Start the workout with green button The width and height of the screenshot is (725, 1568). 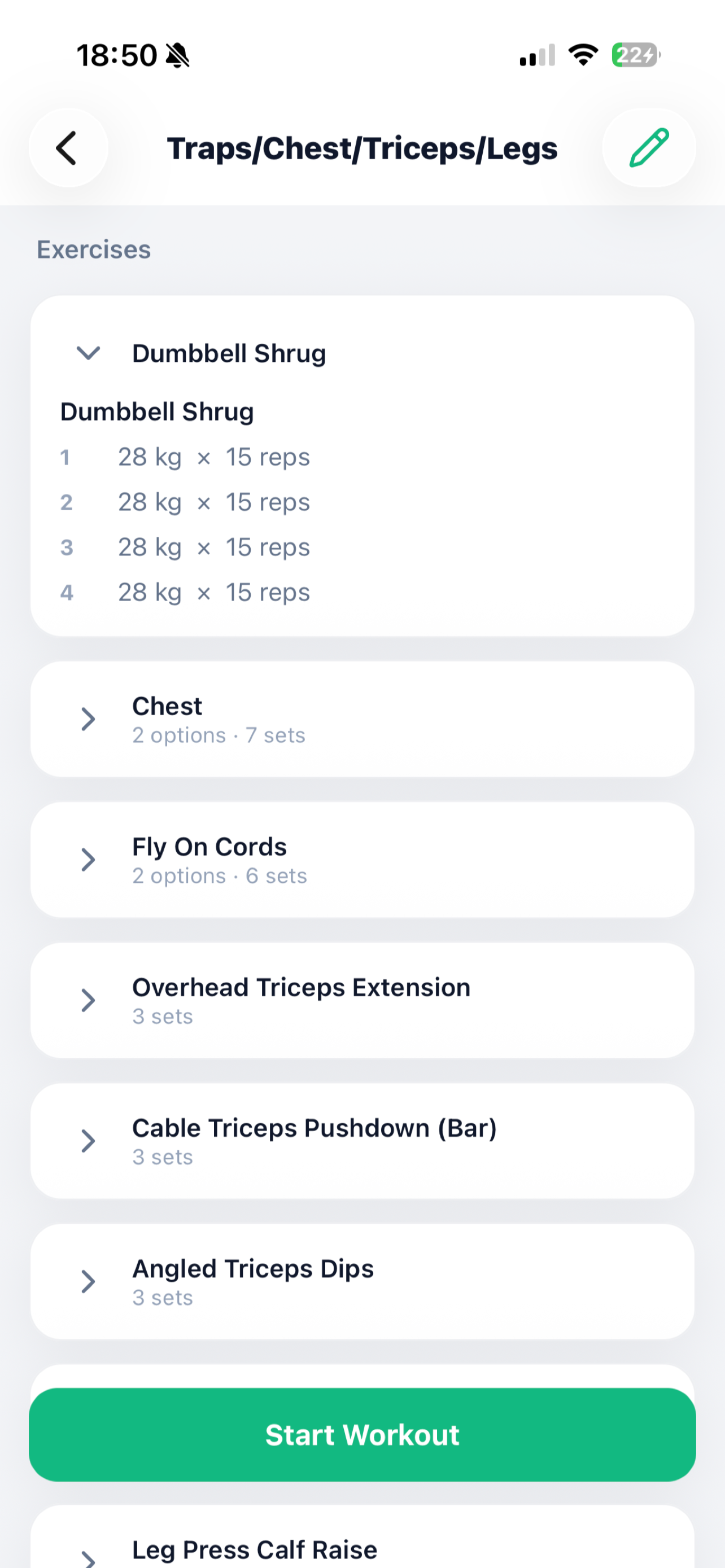pos(362,1435)
